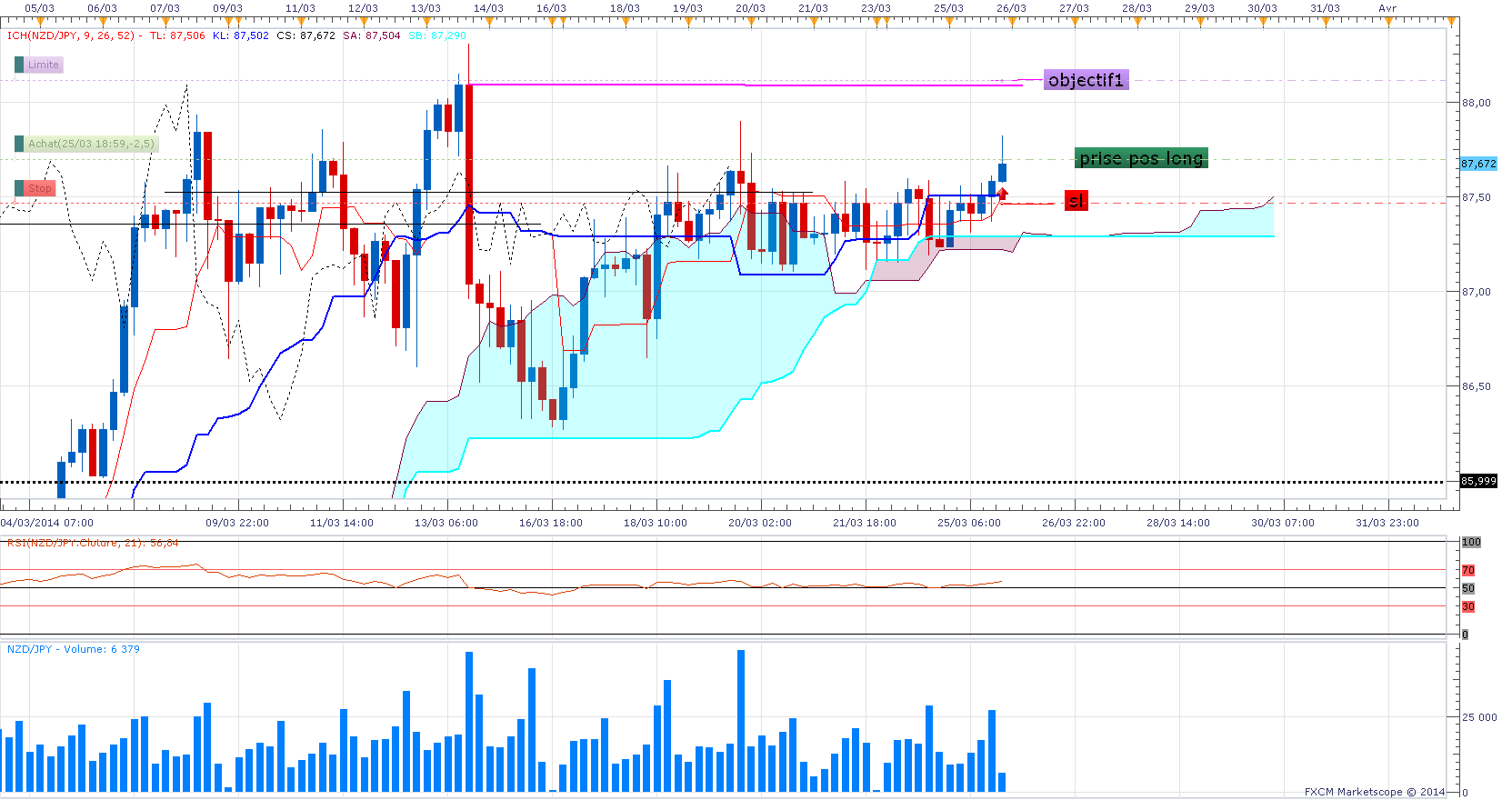This screenshot has width=1512, height=800.
Task: Click the 20/03 02:00 time label
Action: [x=760, y=523]
